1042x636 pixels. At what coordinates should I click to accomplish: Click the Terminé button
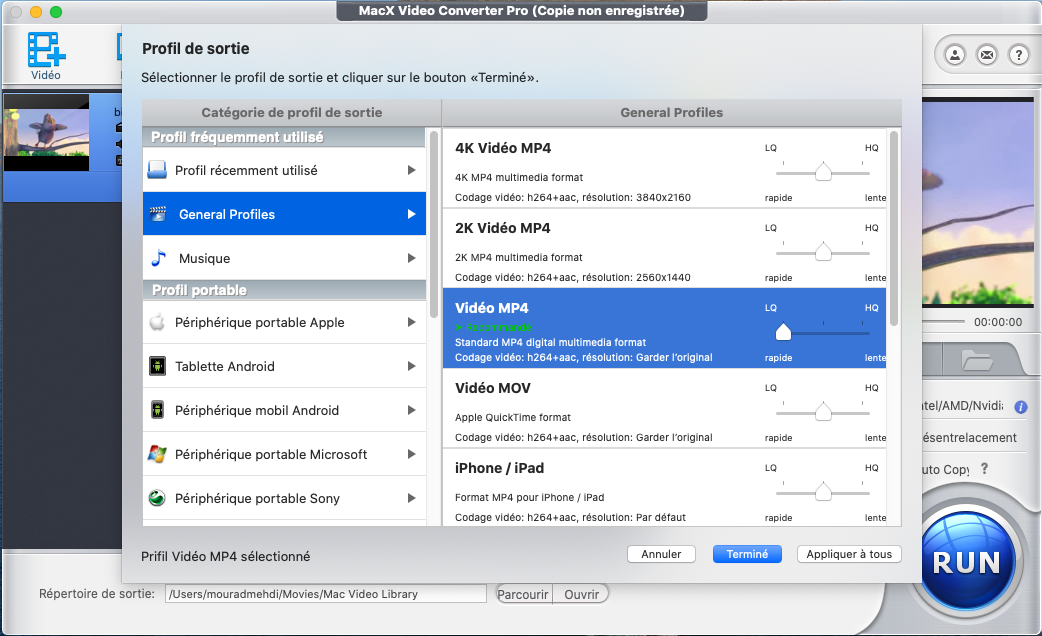[x=747, y=554]
